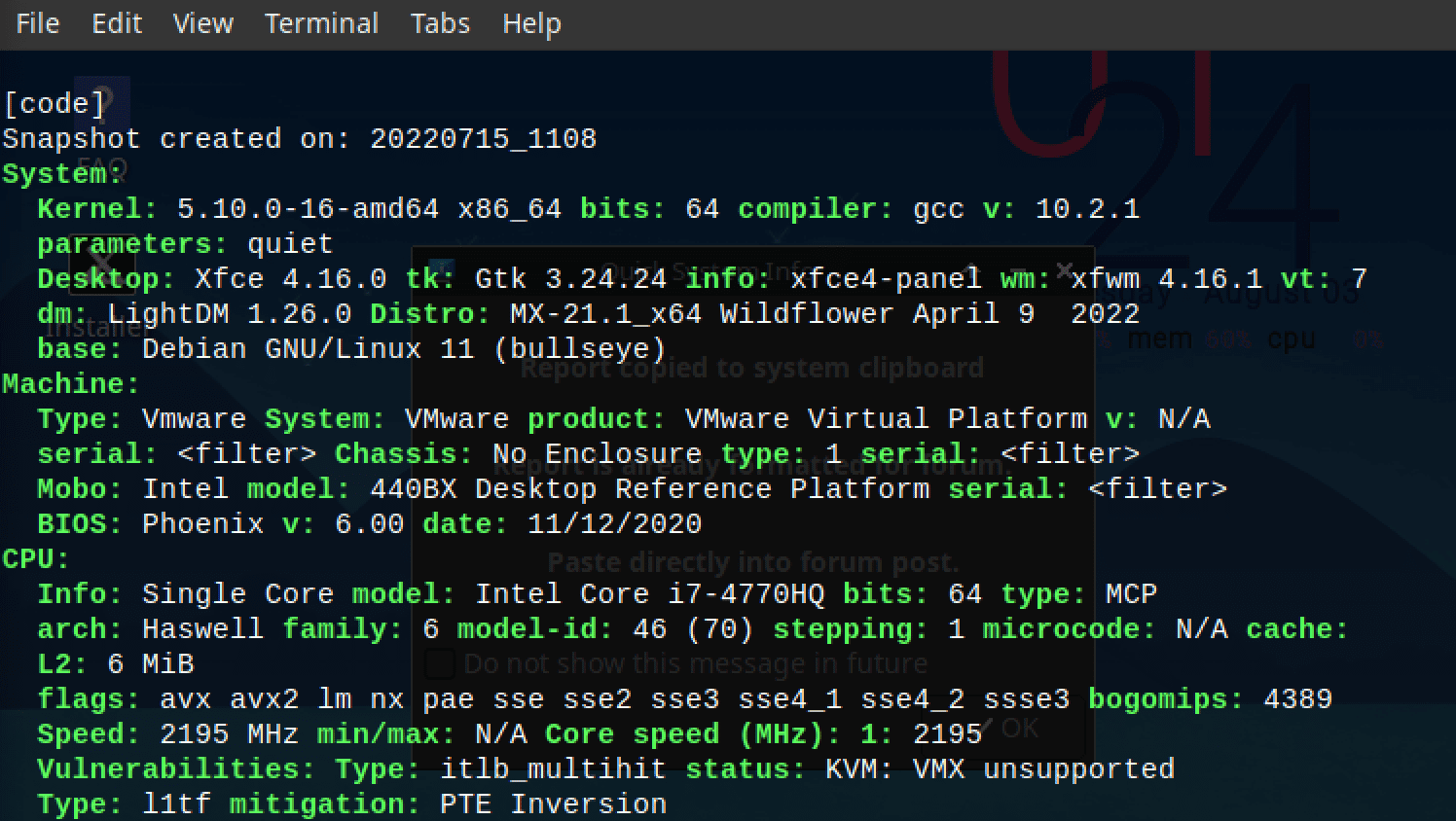Click the distro name 'MX-21.1_x64'
The height and width of the screenshot is (821, 1456).
pyautogui.click(x=605, y=314)
